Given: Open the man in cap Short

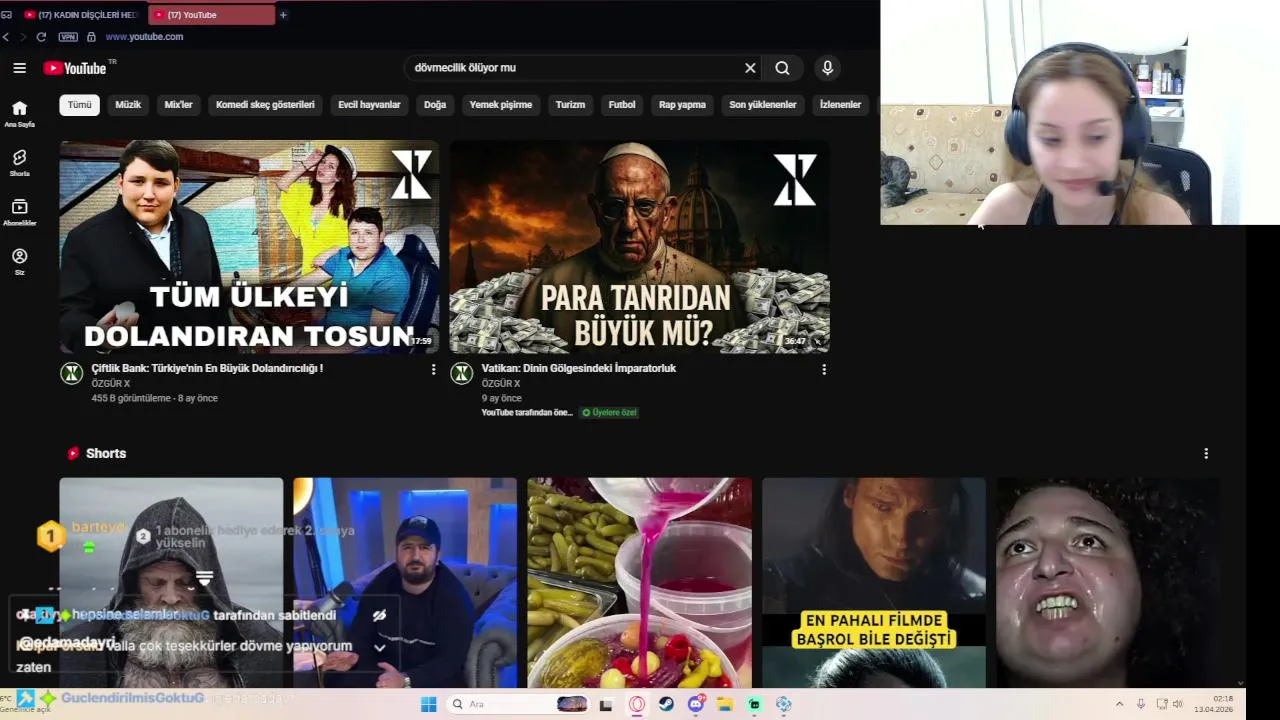Looking at the screenshot, I should [x=405, y=583].
